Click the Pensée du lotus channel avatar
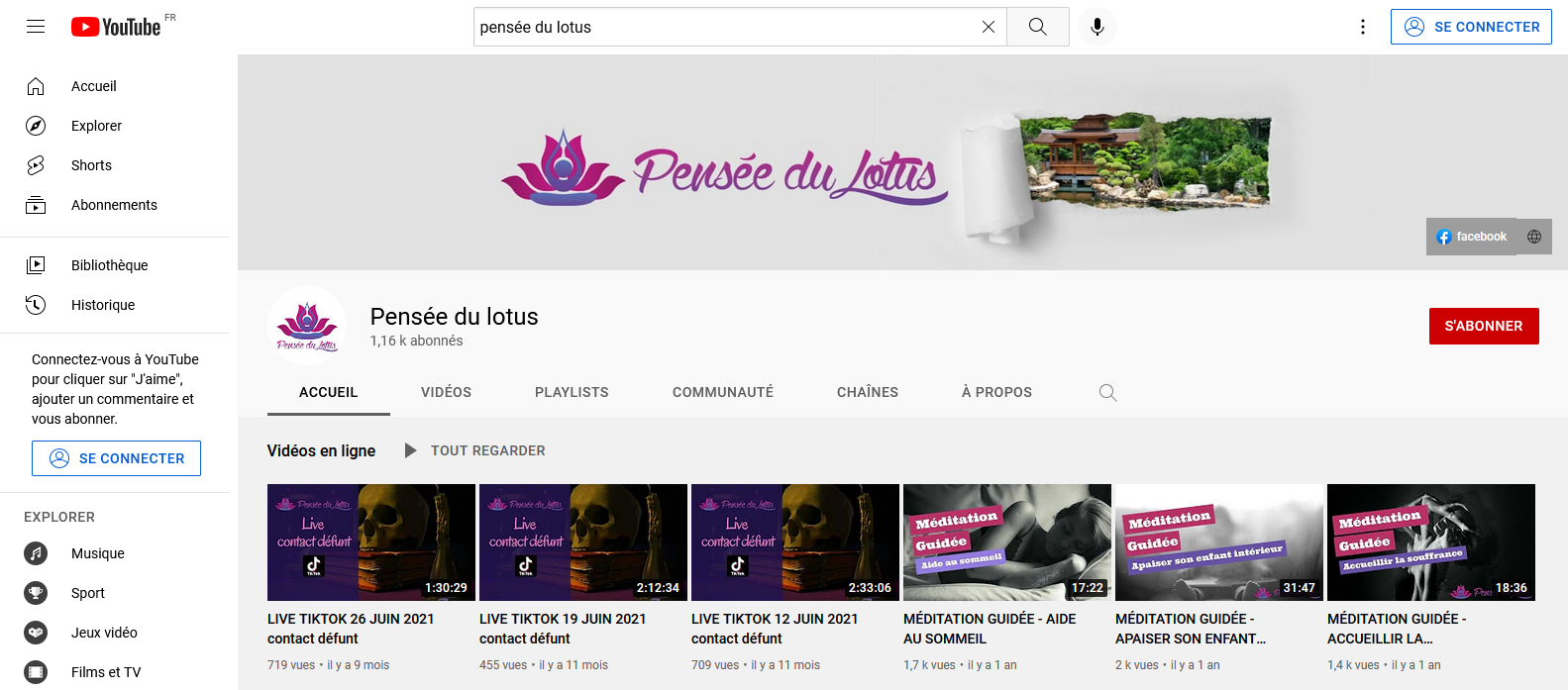Viewport: 1568px width, 690px height. coord(307,326)
